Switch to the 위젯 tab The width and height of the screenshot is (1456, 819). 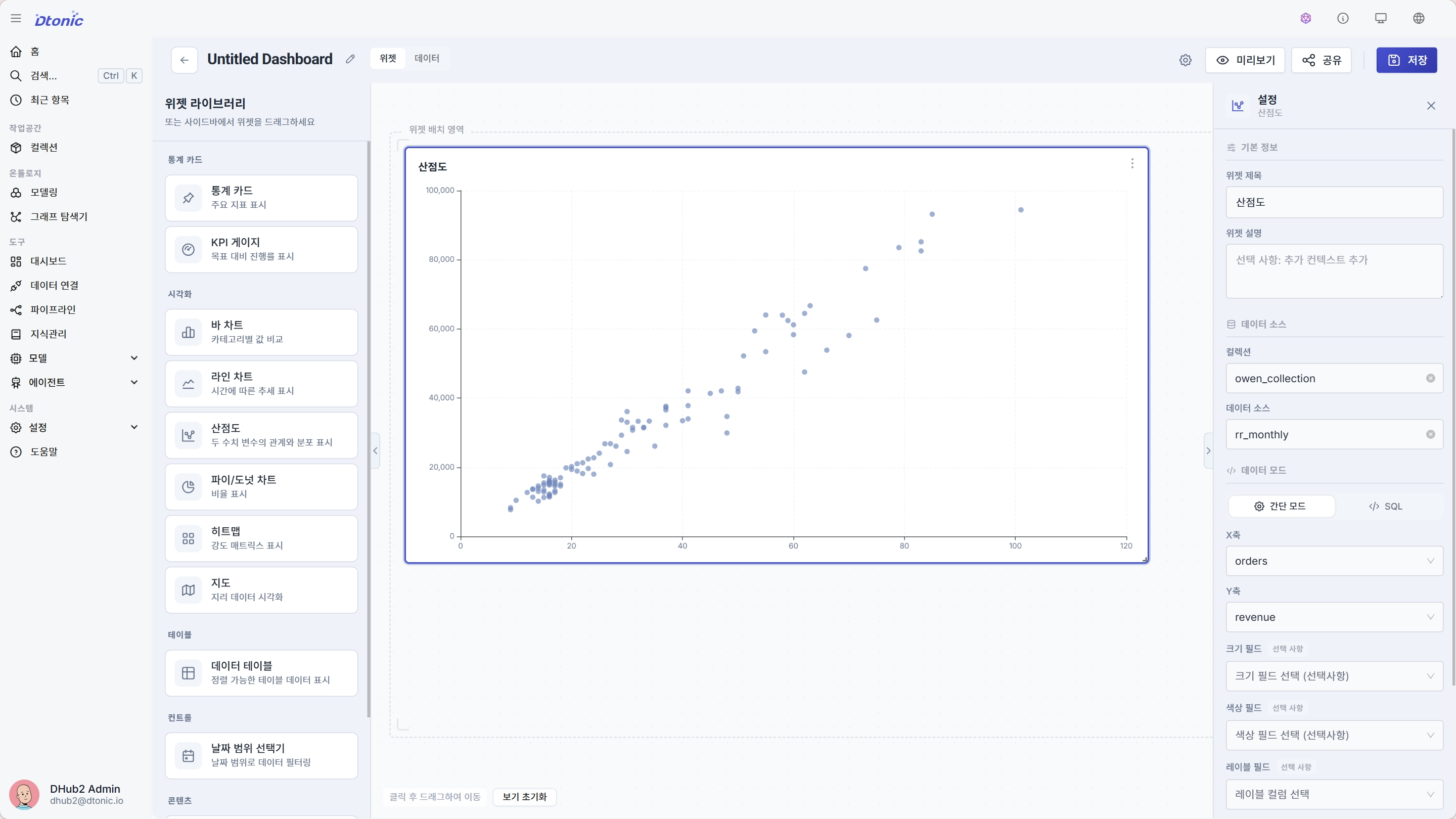click(x=388, y=58)
